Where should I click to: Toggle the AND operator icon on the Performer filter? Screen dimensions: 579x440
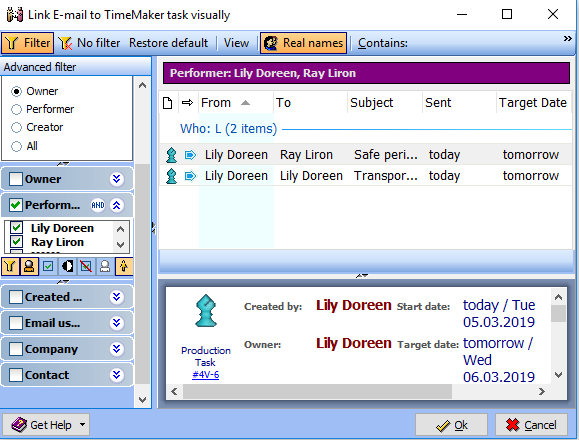[x=98, y=205]
